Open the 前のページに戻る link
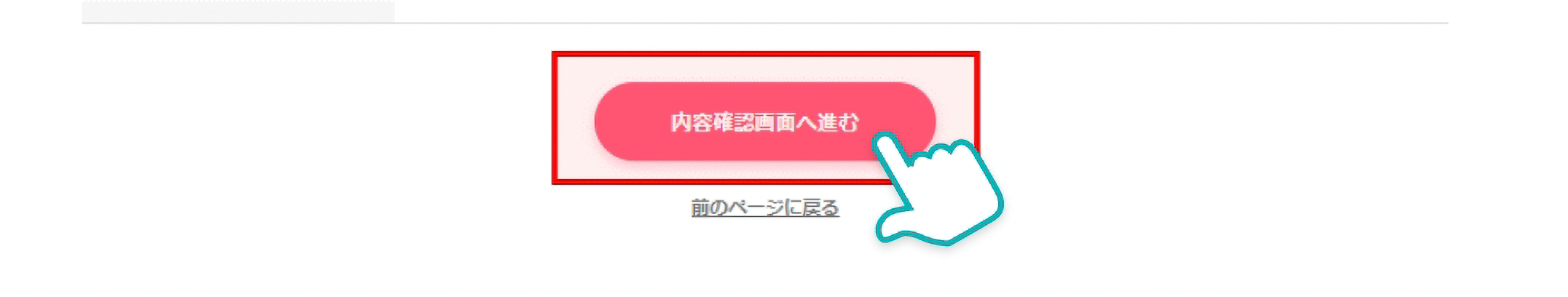Image resolution: width=1568 pixels, height=297 pixels. tap(764, 207)
